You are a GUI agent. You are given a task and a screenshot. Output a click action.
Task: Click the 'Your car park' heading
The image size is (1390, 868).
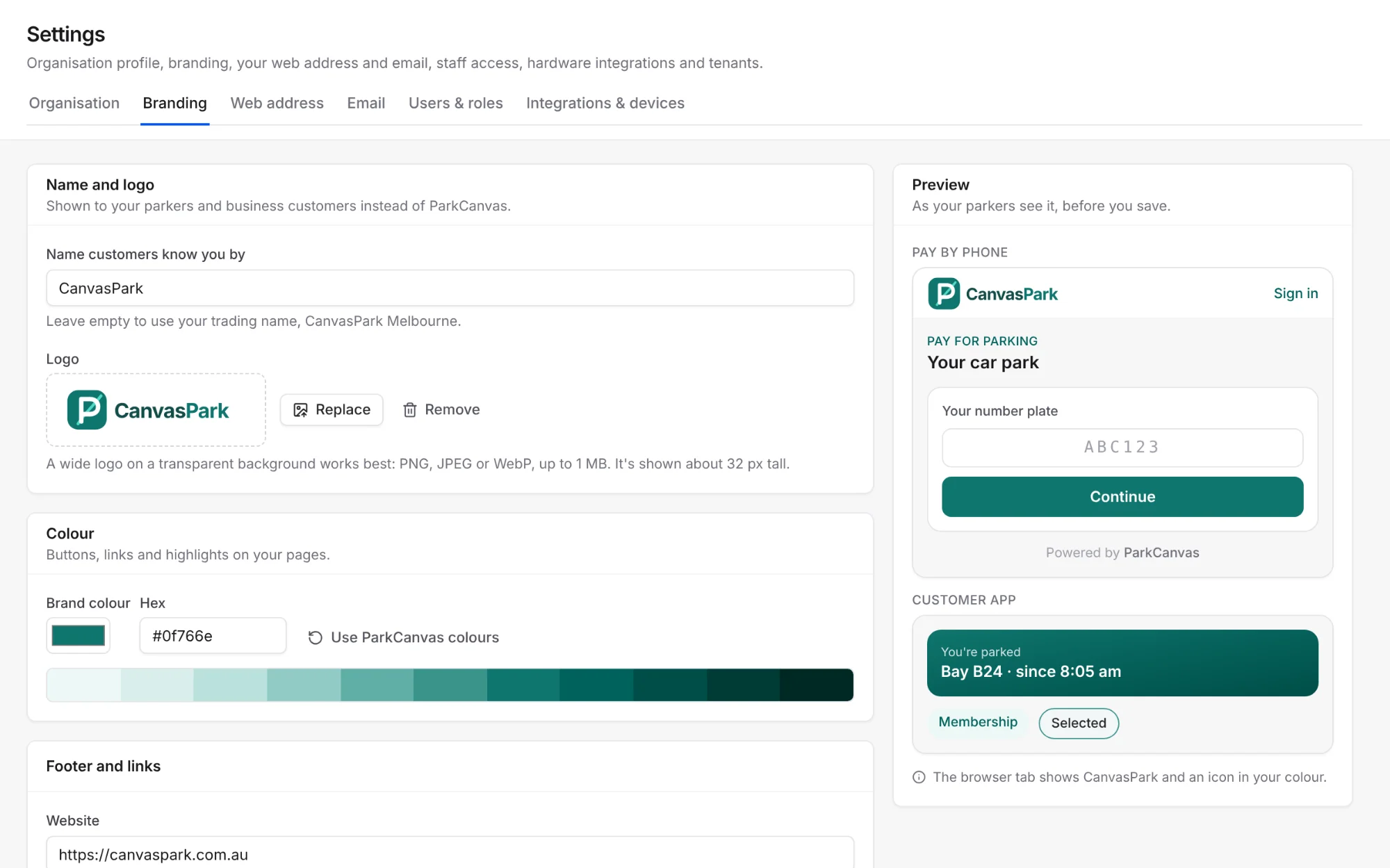983,363
